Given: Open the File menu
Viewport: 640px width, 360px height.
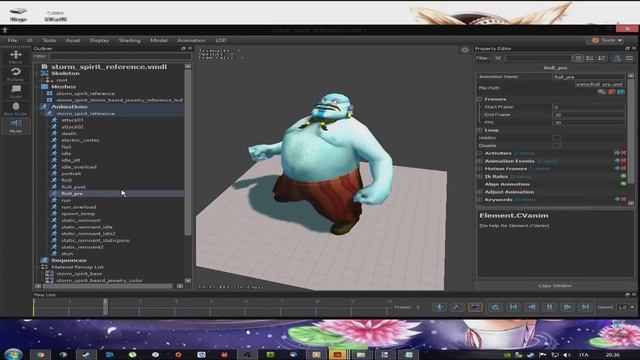Looking at the screenshot, I should coord(12,40).
